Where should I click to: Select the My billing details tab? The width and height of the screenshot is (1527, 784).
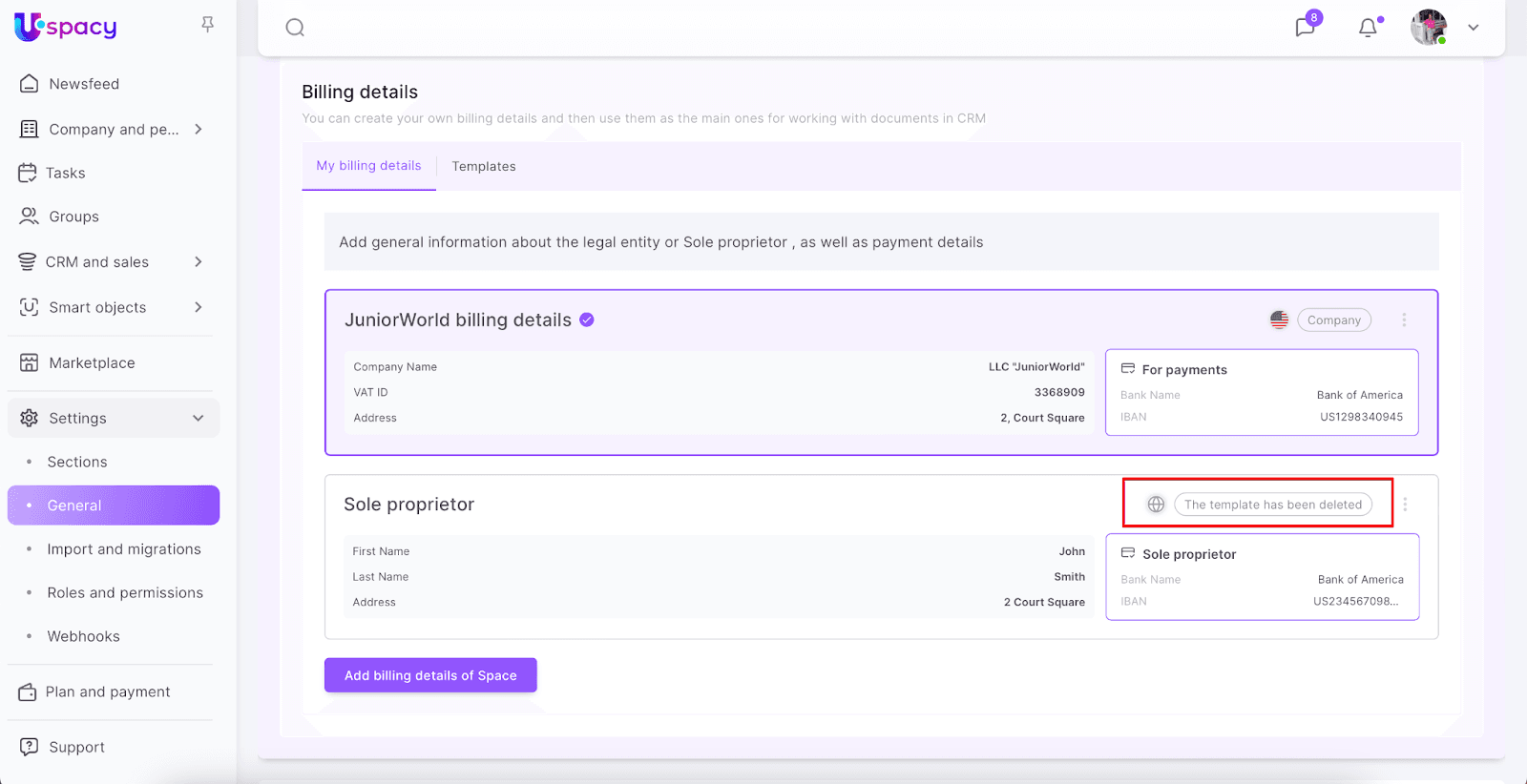coord(368,166)
